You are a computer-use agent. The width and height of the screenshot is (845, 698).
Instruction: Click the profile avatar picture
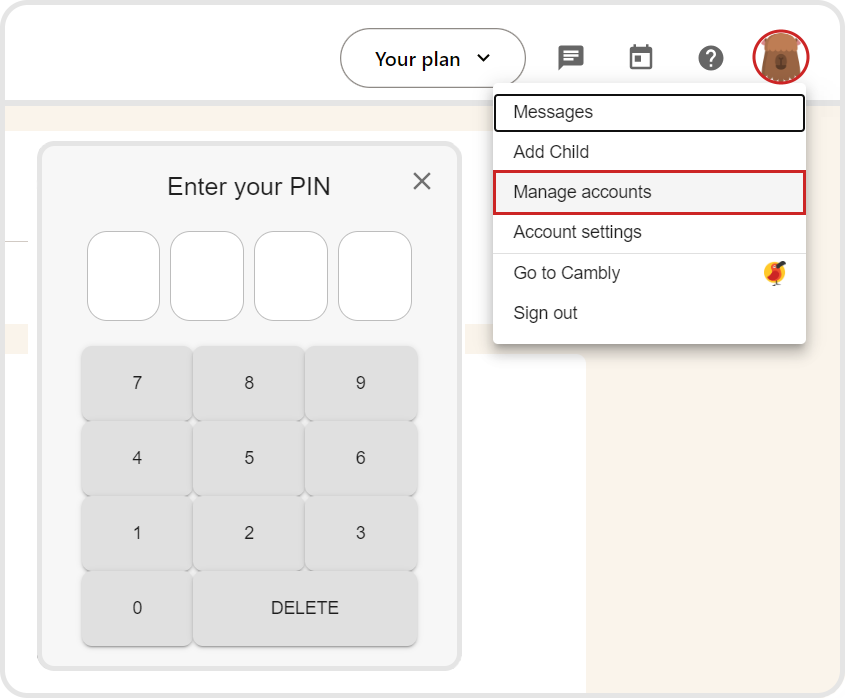[780, 58]
